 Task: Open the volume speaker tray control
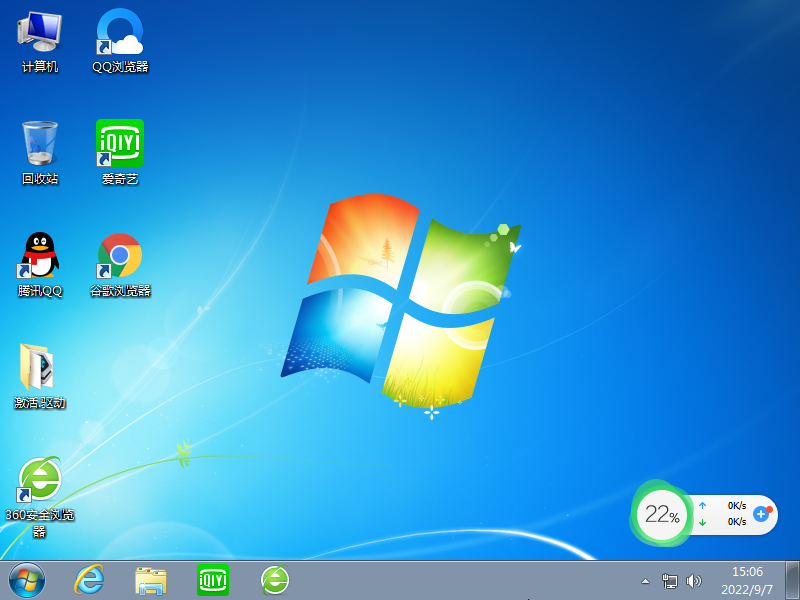[x=694, y=581]
